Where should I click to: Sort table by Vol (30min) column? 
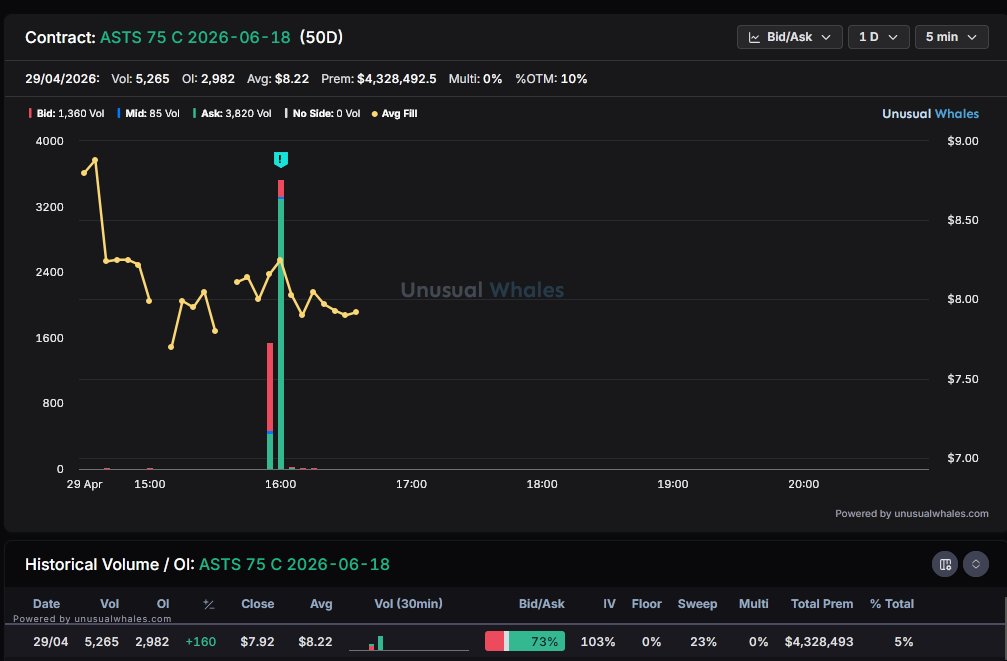click(408, 604)
